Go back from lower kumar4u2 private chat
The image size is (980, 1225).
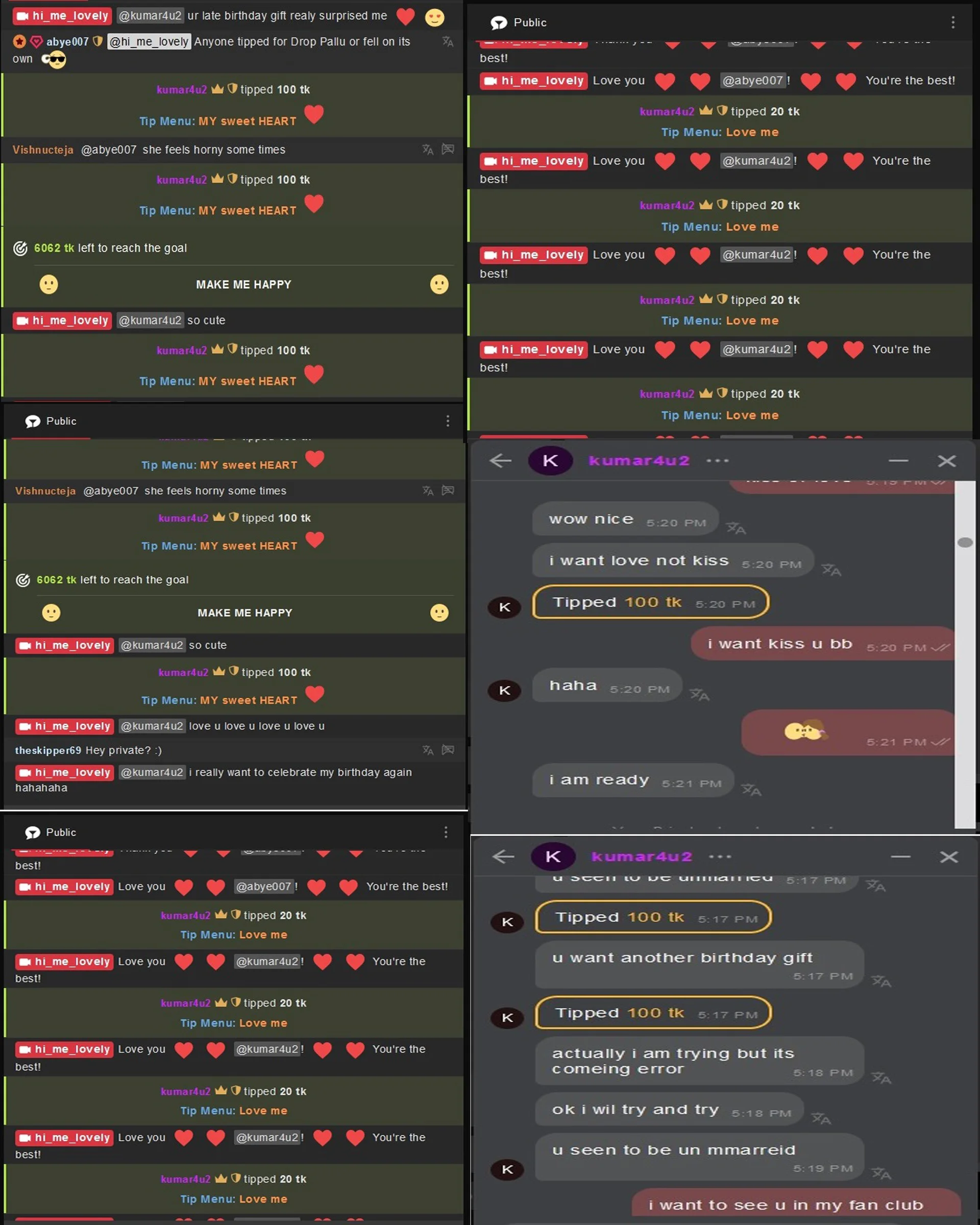tap(503, 856)
